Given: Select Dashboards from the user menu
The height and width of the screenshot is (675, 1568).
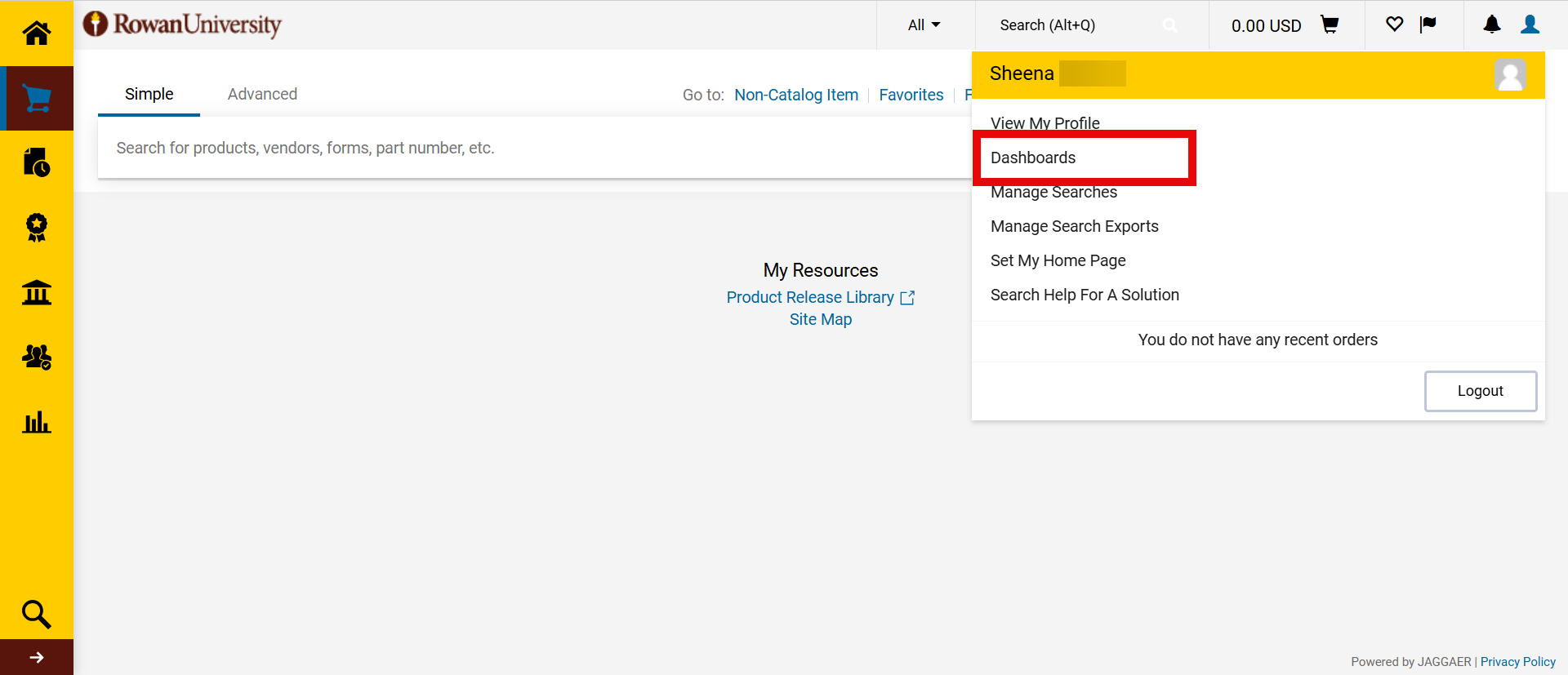Looking at the screenshot, I should [x=1033, y=158].
